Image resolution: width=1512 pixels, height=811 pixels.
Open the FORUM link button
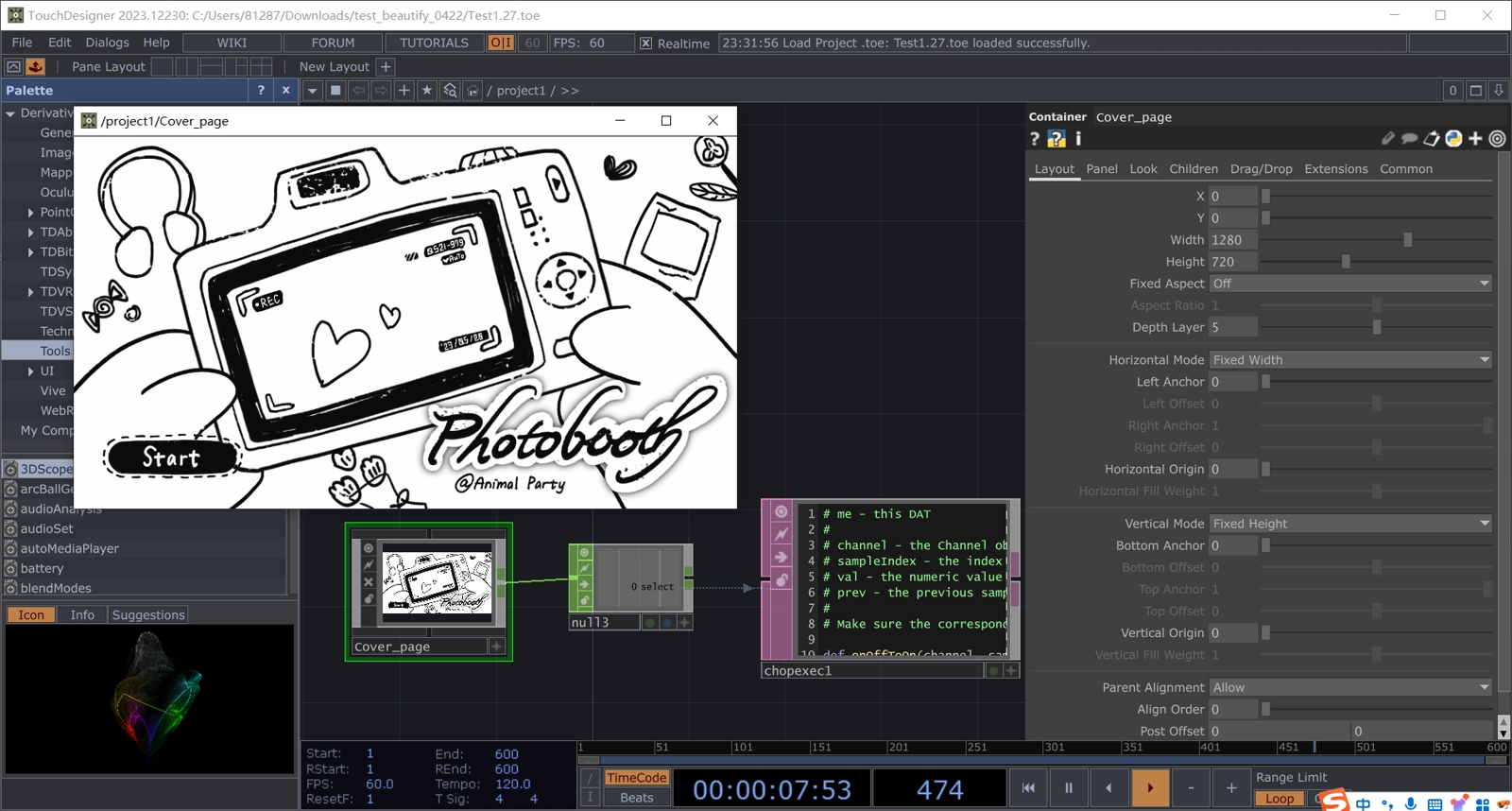(x=333, y=43)
